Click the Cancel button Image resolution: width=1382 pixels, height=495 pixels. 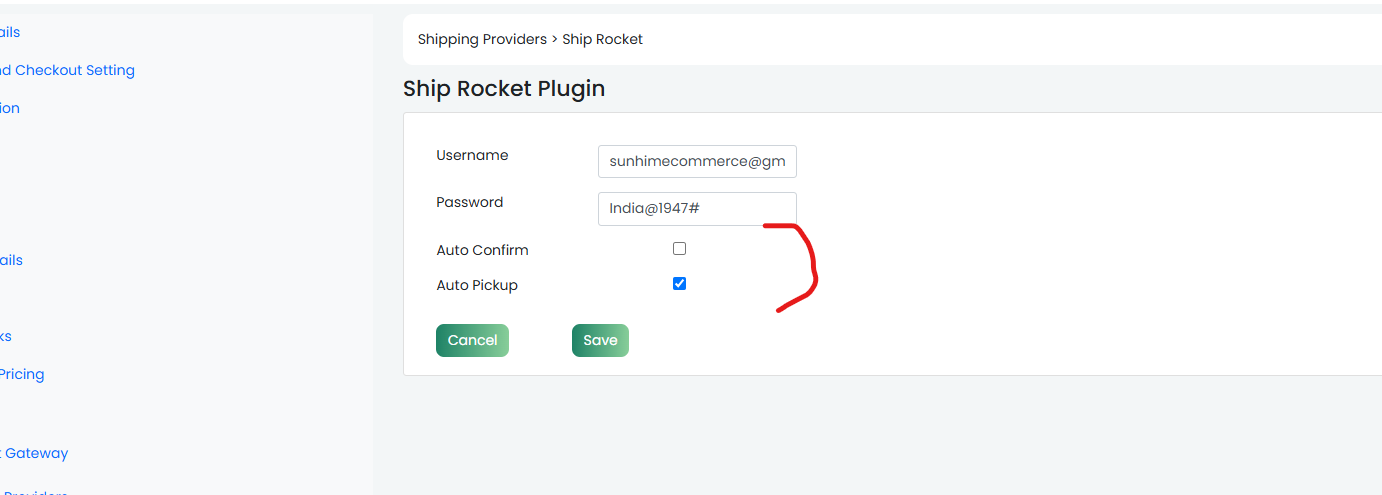coord(472,340)
